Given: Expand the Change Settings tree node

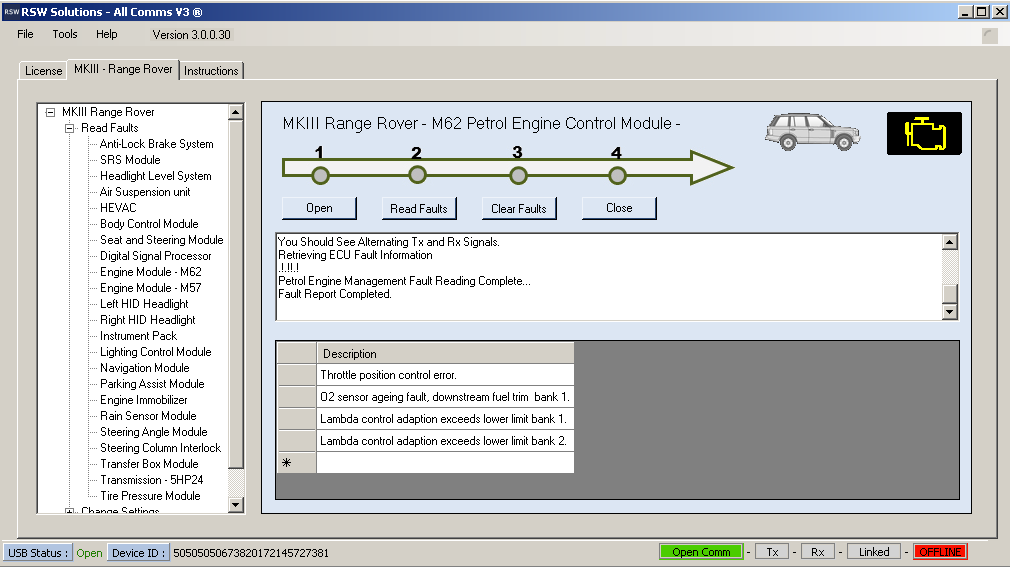Looking at the screenshot, I should click(69, 511).
